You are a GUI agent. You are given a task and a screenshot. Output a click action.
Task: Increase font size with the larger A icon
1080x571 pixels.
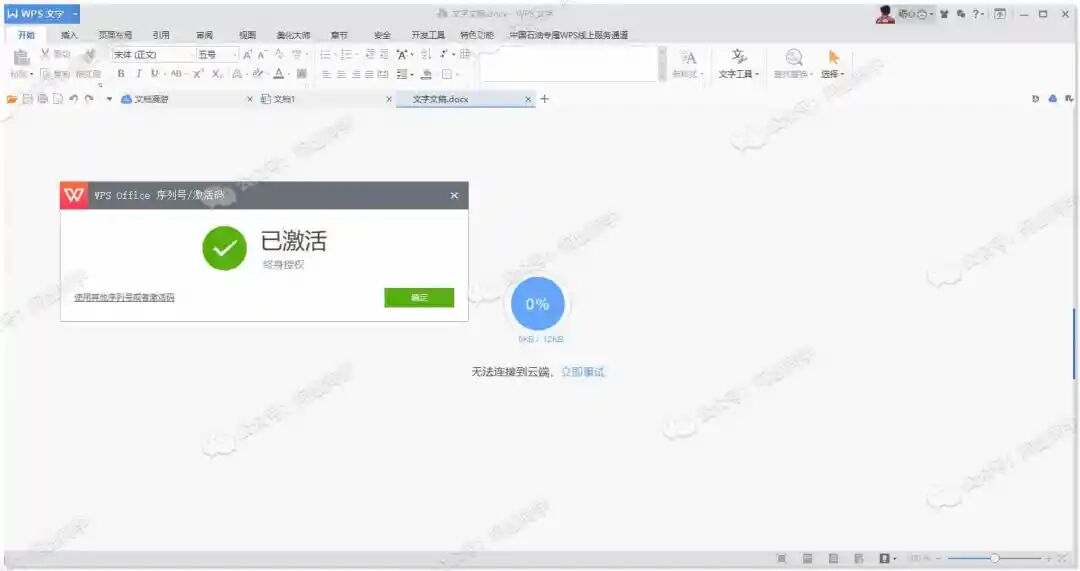pos(247,54)
